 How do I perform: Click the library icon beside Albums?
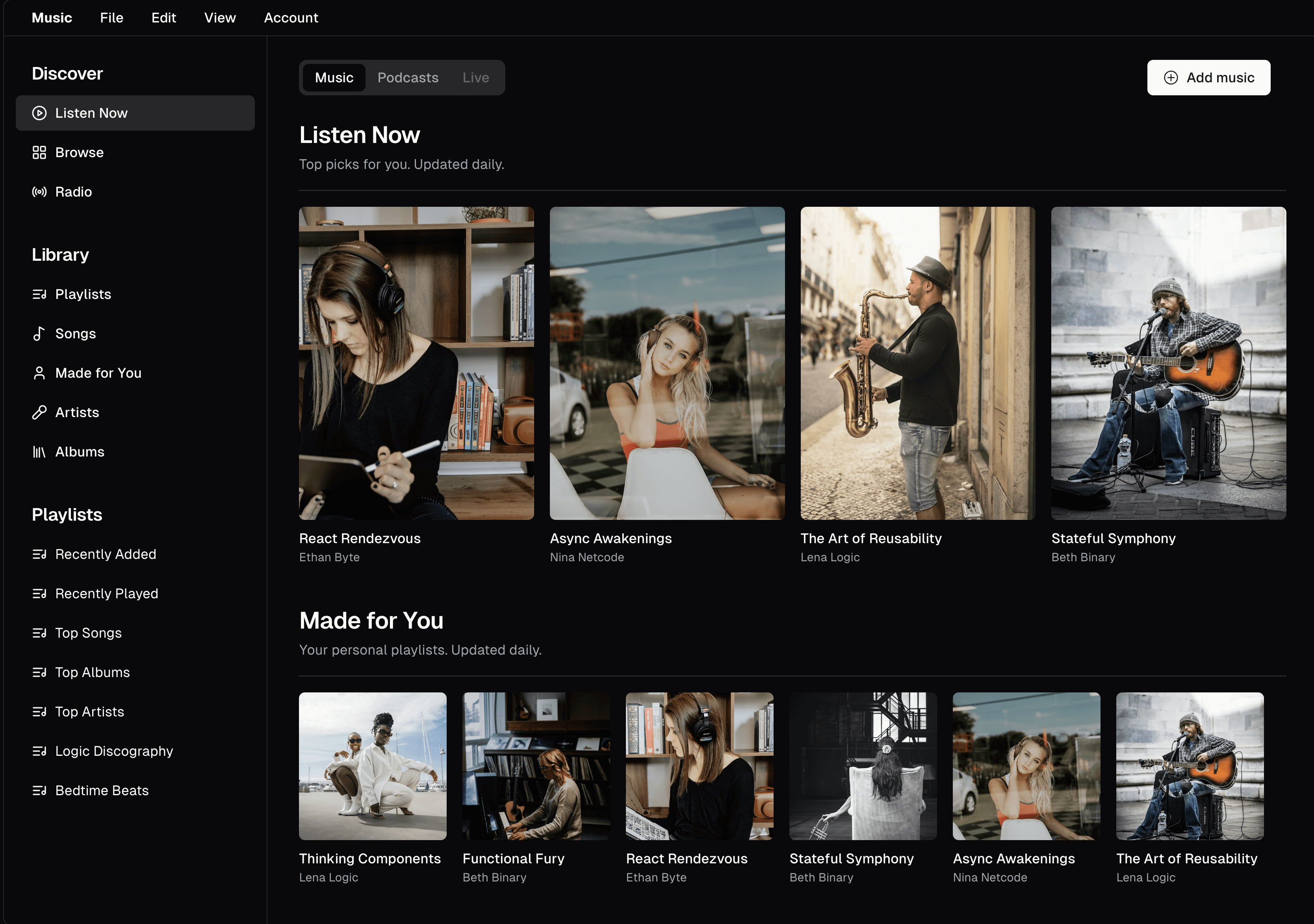[x=39, y=452]
